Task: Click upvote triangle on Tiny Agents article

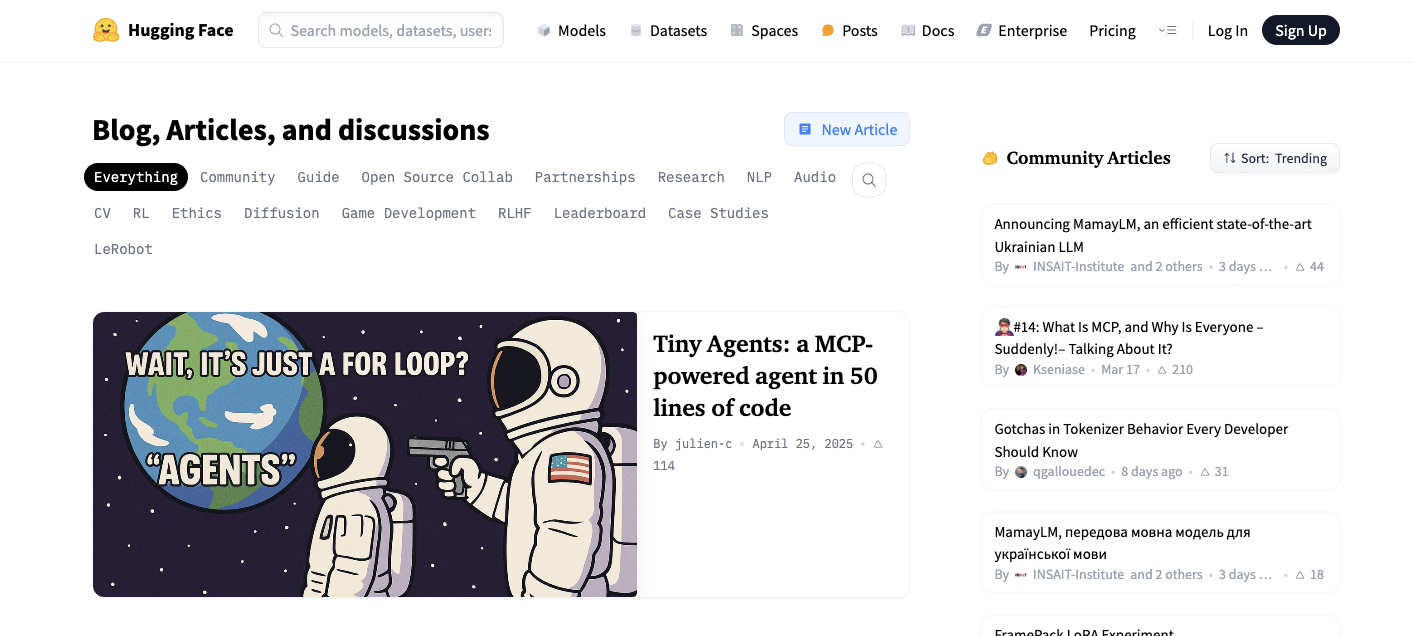Action: 878,443
